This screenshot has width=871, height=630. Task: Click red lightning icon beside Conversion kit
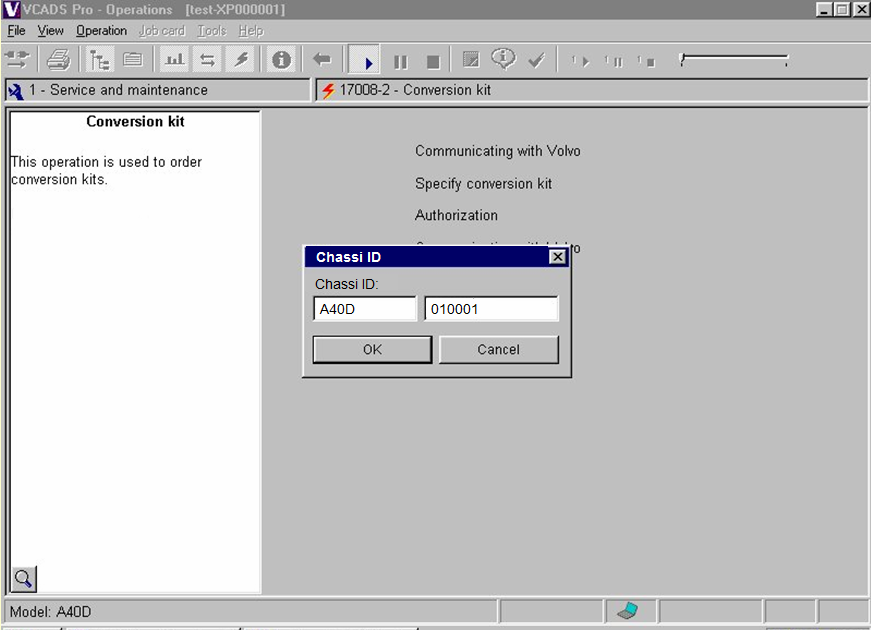[x=328, y=91]
